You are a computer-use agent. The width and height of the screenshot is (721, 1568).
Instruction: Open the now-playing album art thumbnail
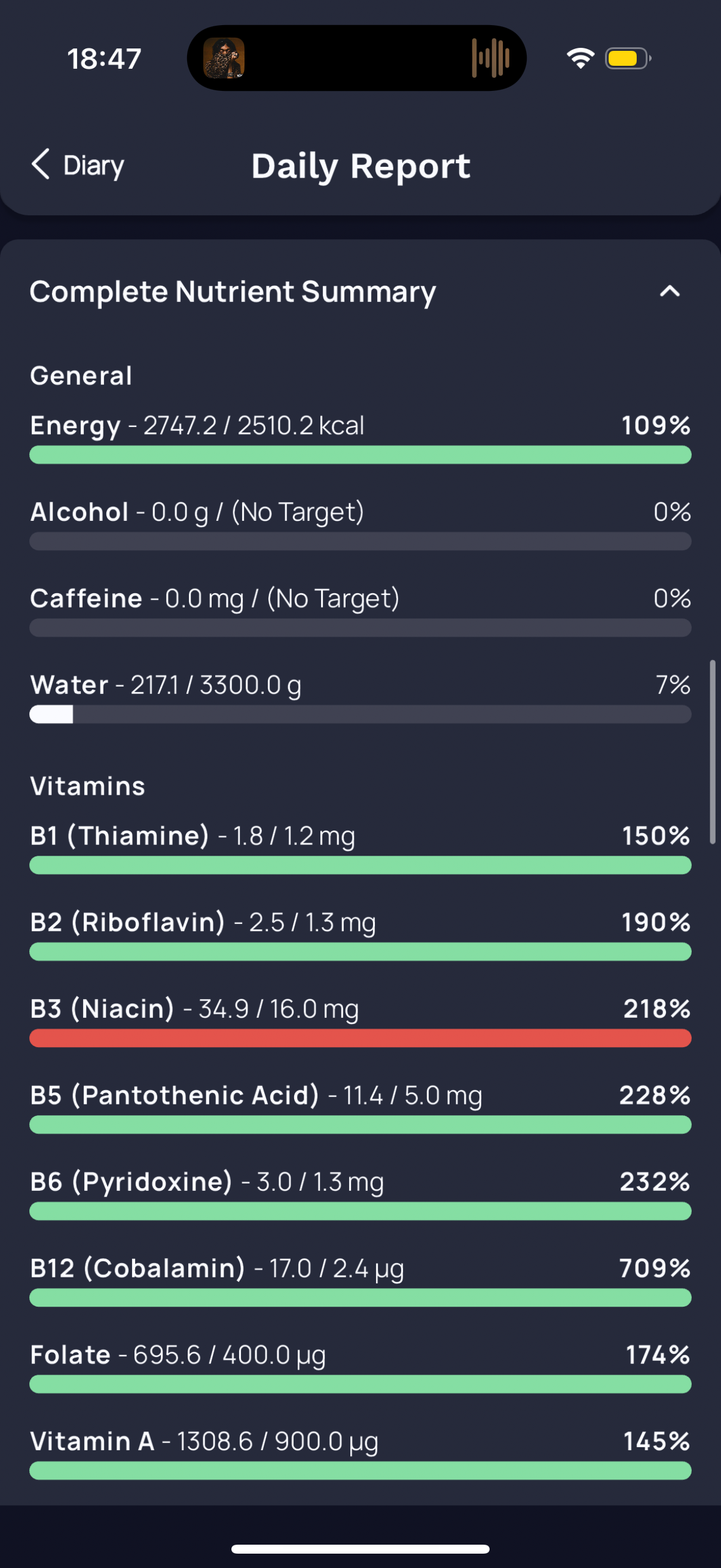coord(224,59)
